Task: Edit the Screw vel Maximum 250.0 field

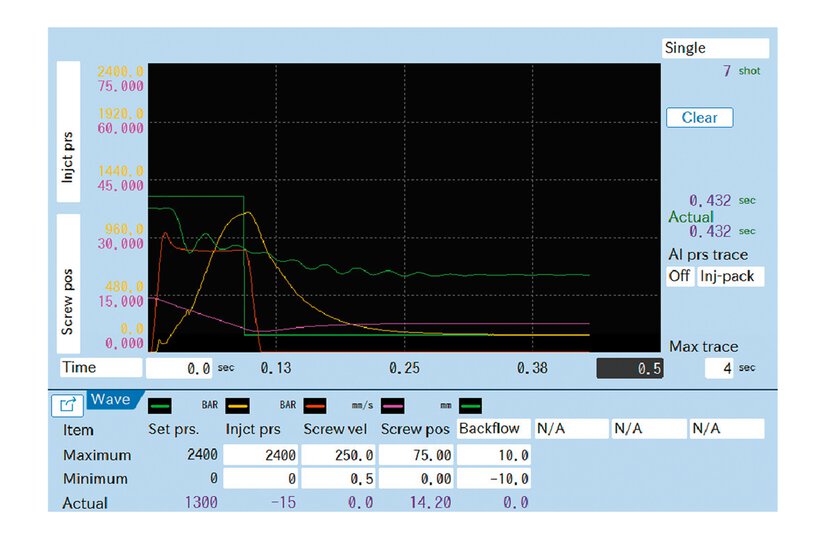Action: click(340, 455)
